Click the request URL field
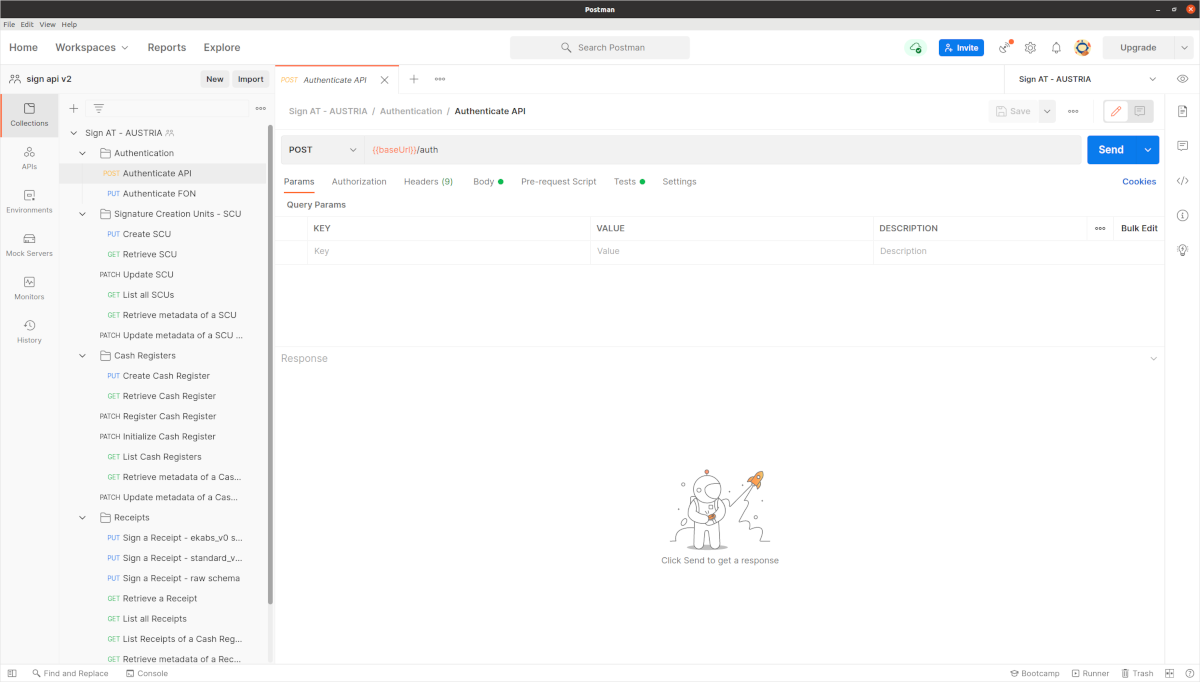Image resolution: width=1200 pixels, height=682 pixels. [x=723, y=150]
